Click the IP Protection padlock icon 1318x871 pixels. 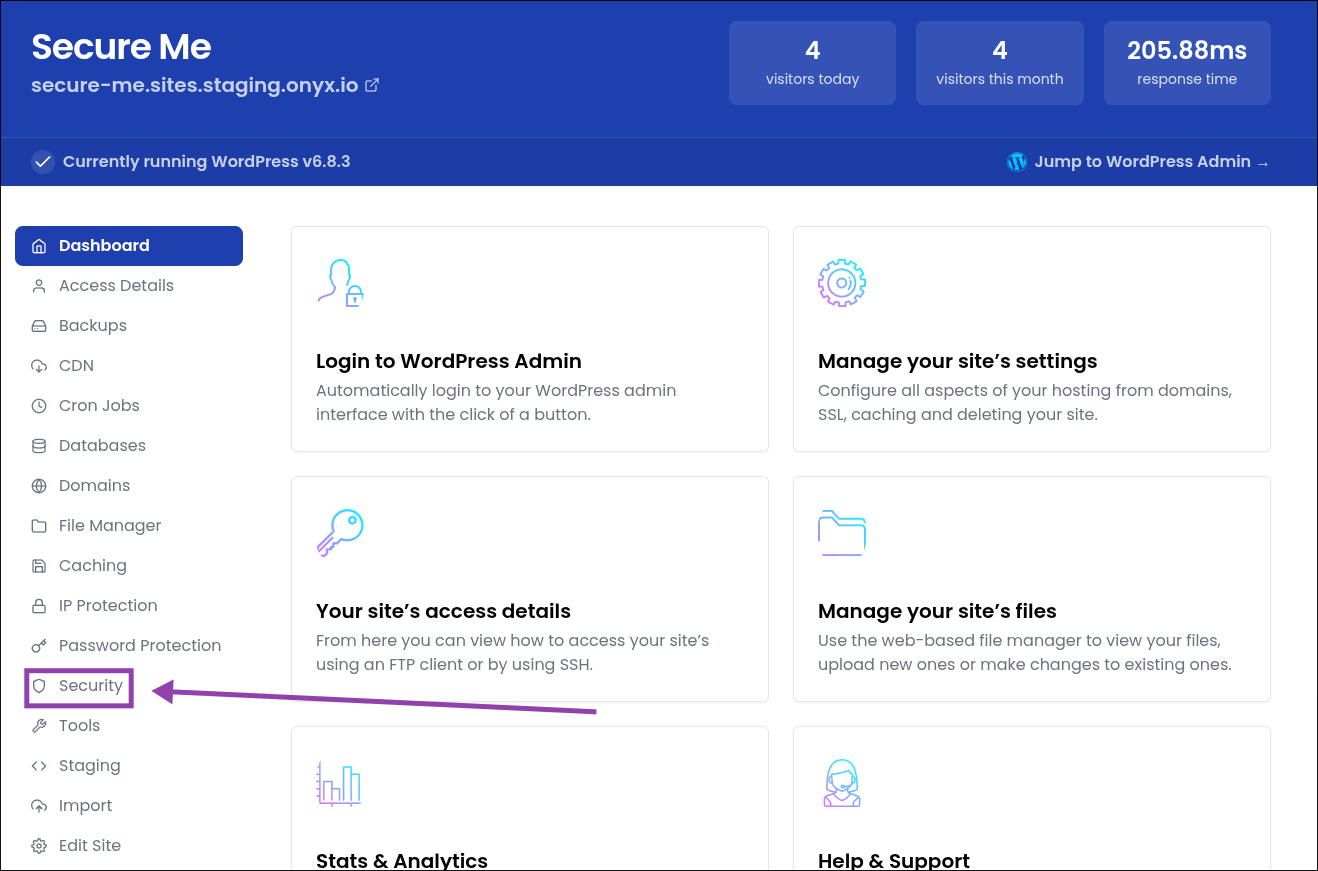[39, 606]
